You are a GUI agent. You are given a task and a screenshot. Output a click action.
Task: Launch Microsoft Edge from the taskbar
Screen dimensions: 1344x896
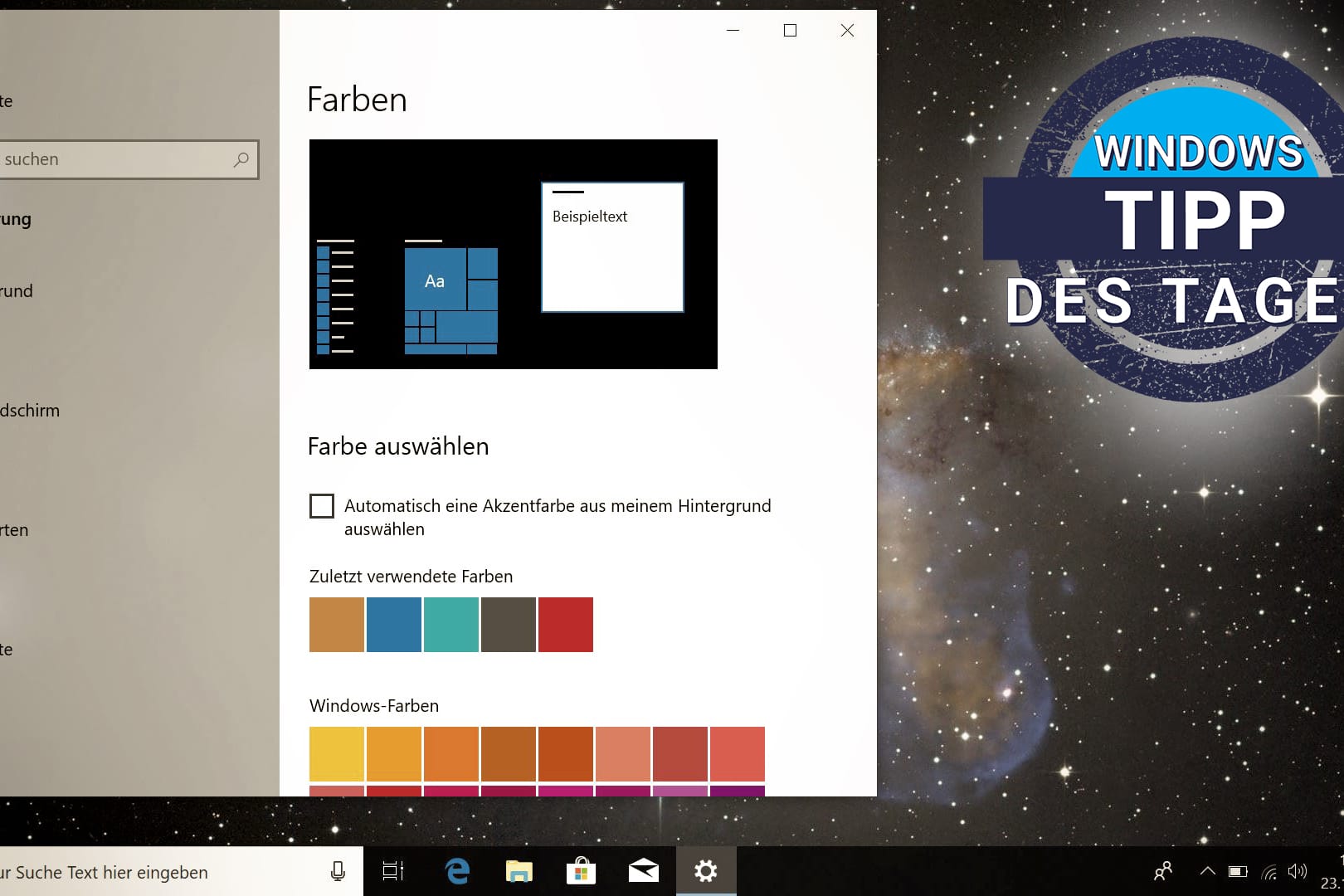[x=457, y=871]
